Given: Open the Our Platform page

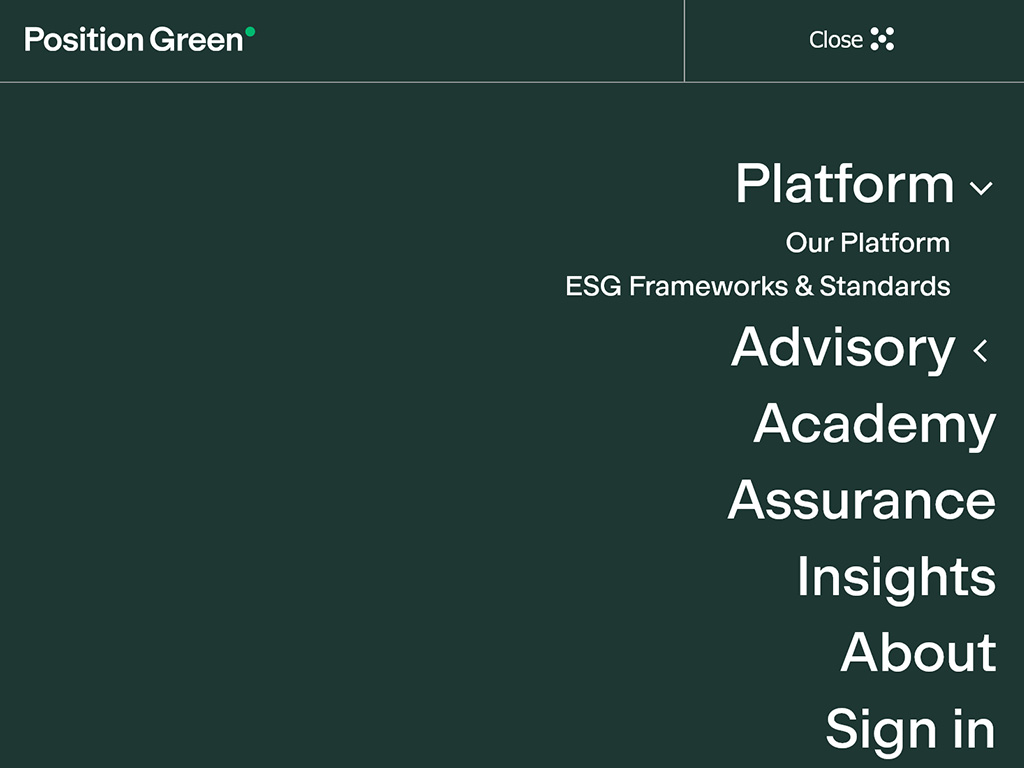Looking at the screenshot, I should 867,243.
